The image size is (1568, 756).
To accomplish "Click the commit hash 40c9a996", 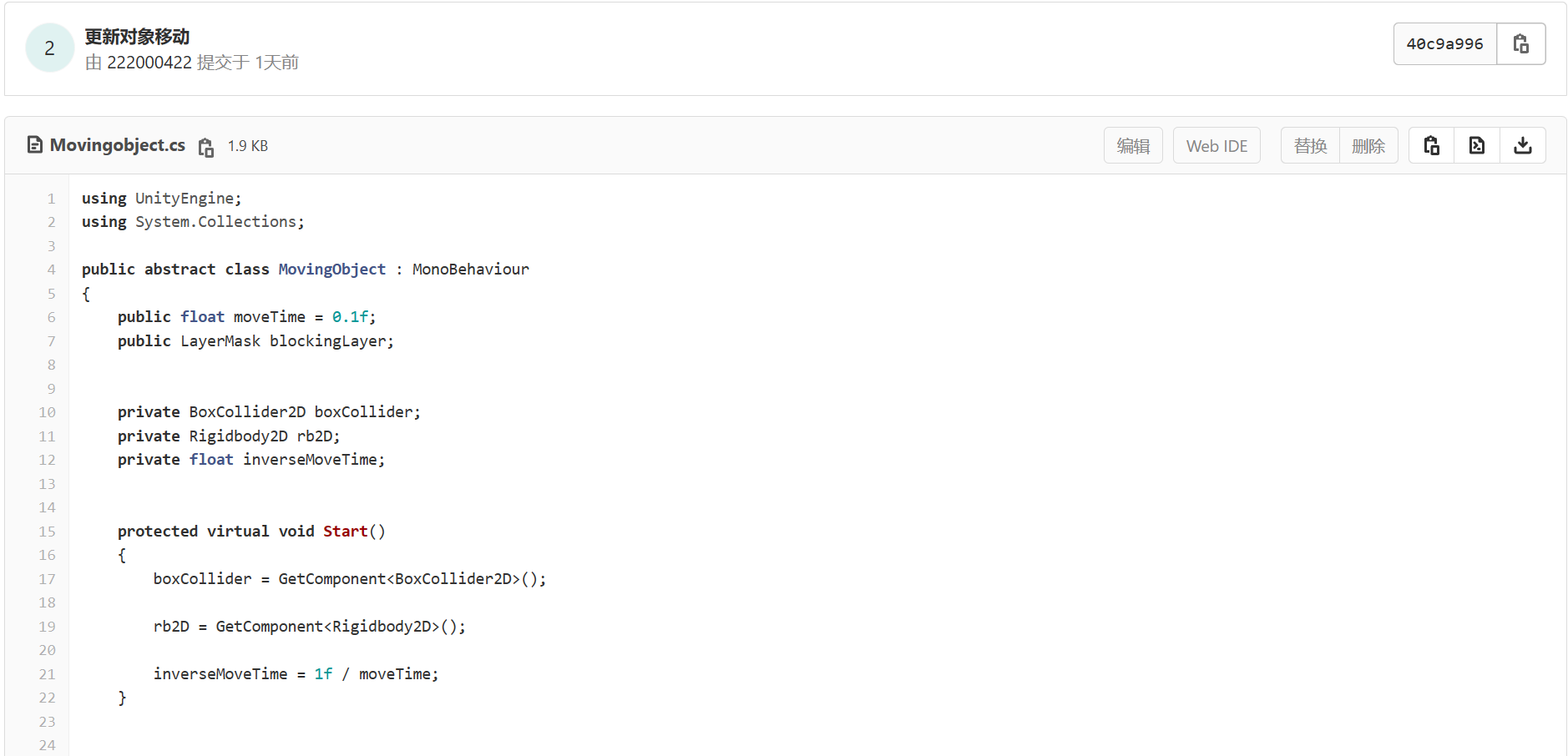I will pos(1444,44).
